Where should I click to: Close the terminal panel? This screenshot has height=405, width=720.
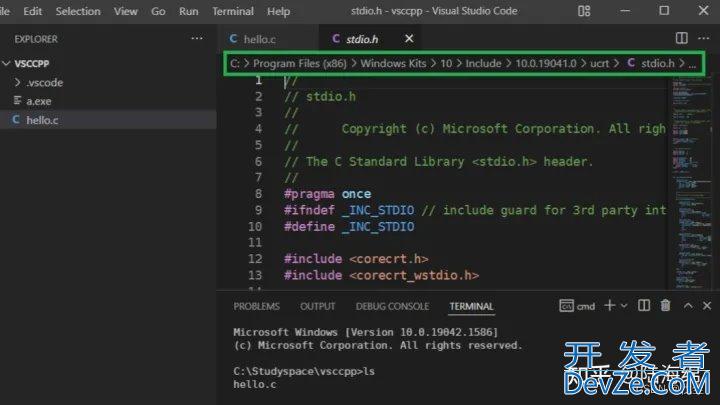(707, 305)
